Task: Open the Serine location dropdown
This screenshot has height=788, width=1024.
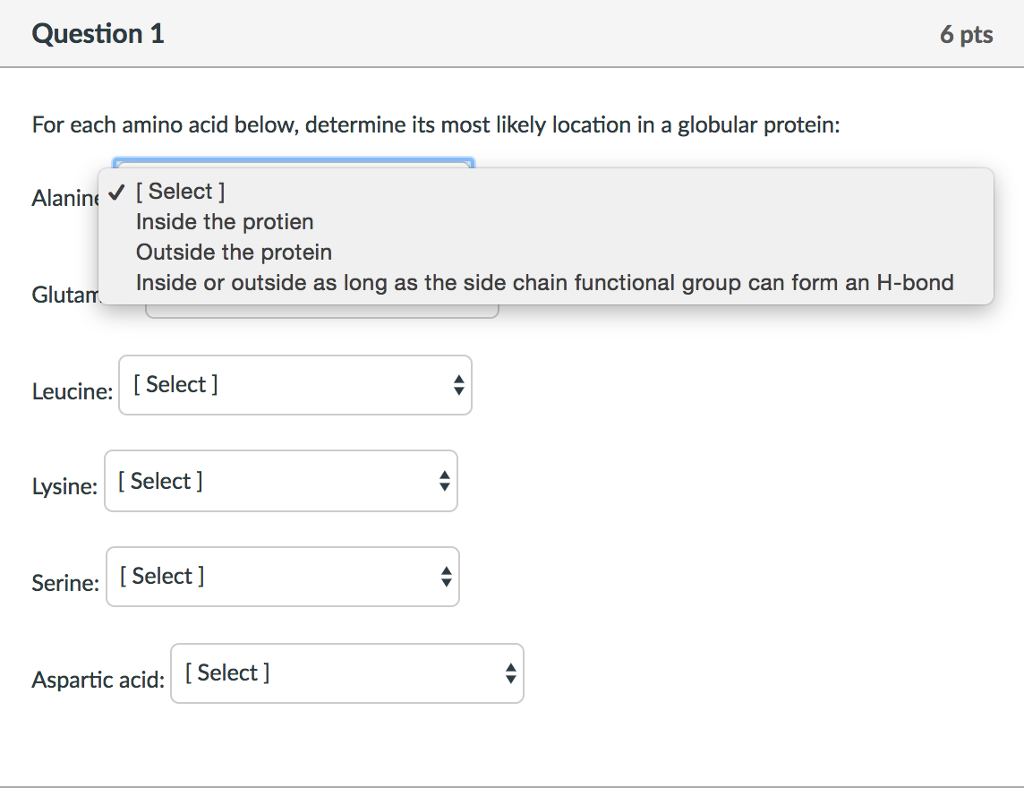Action: tap(282, 576)
